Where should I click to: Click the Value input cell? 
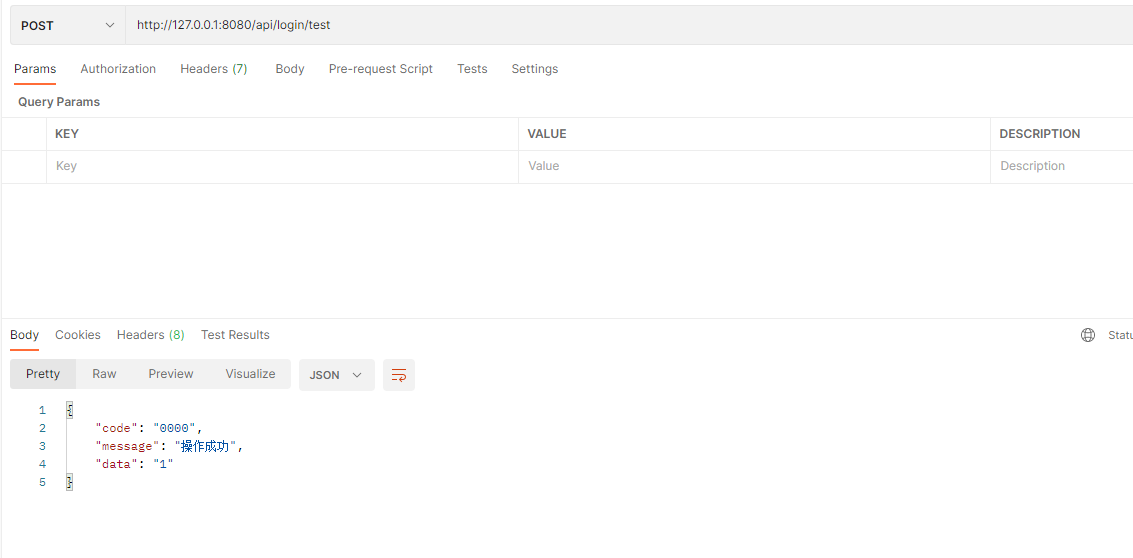754,166
